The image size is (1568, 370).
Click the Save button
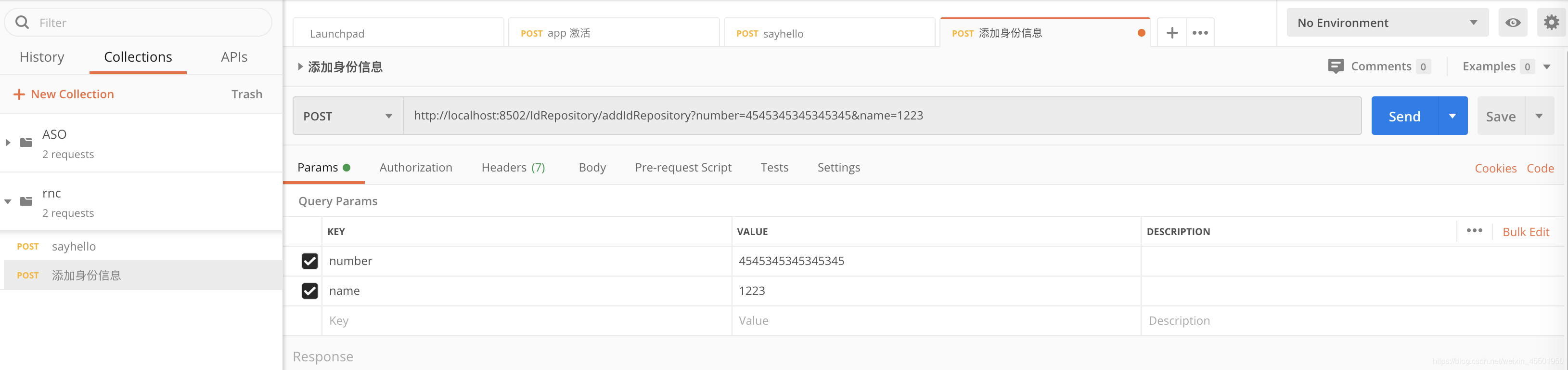click(x=1501, y=116)
